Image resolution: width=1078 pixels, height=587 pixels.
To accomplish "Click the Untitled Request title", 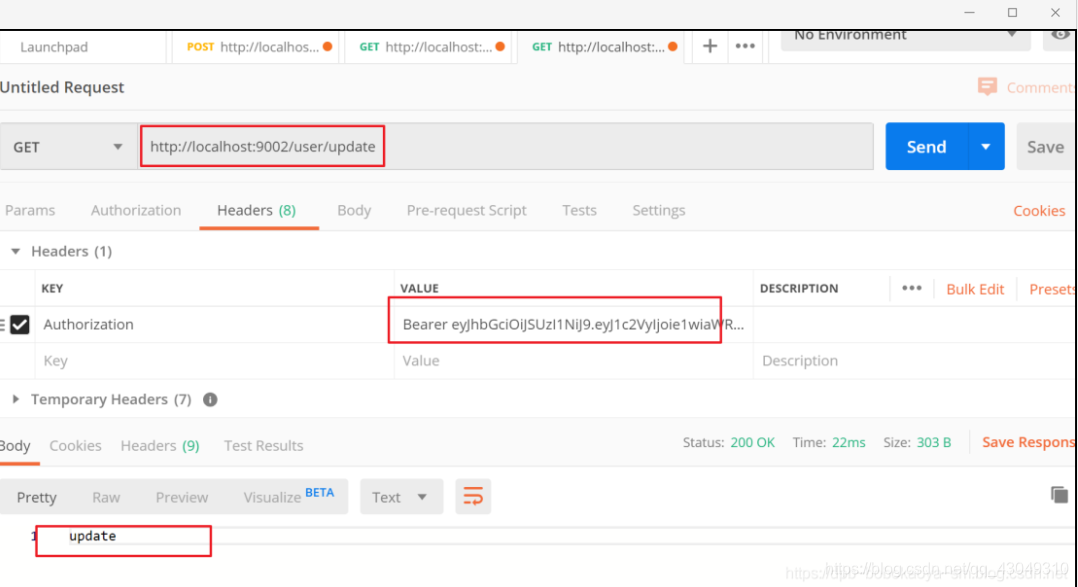I will (62, 87).
